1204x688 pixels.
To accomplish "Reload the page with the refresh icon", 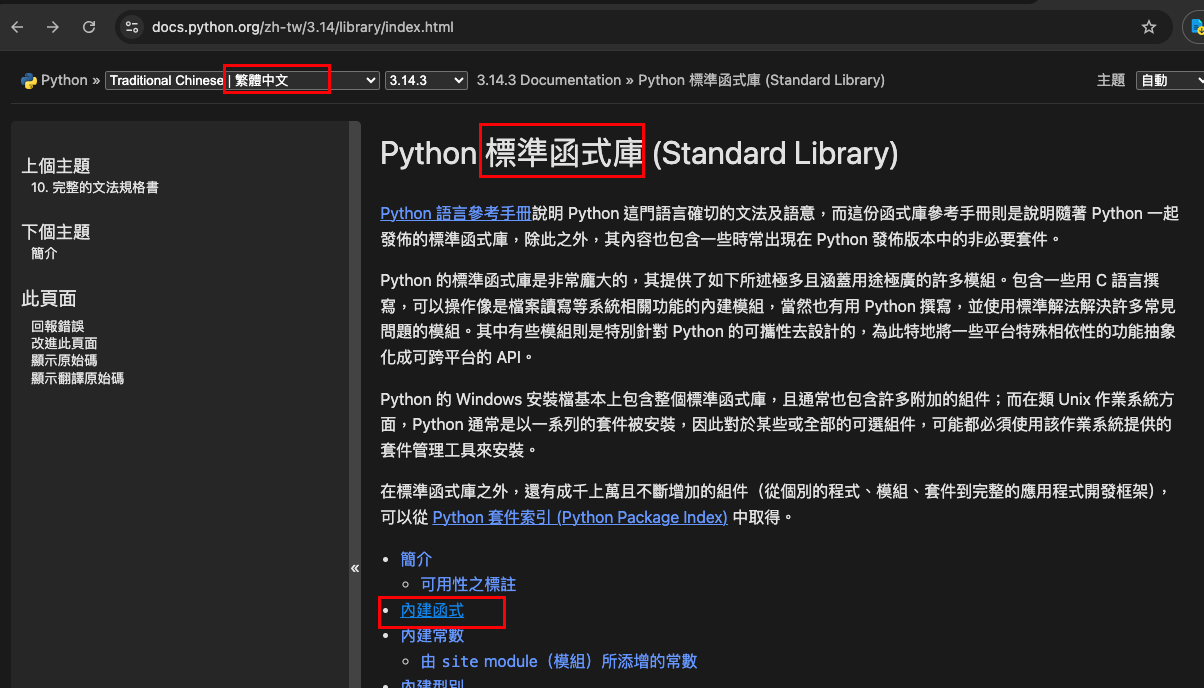I will (89, 27).
